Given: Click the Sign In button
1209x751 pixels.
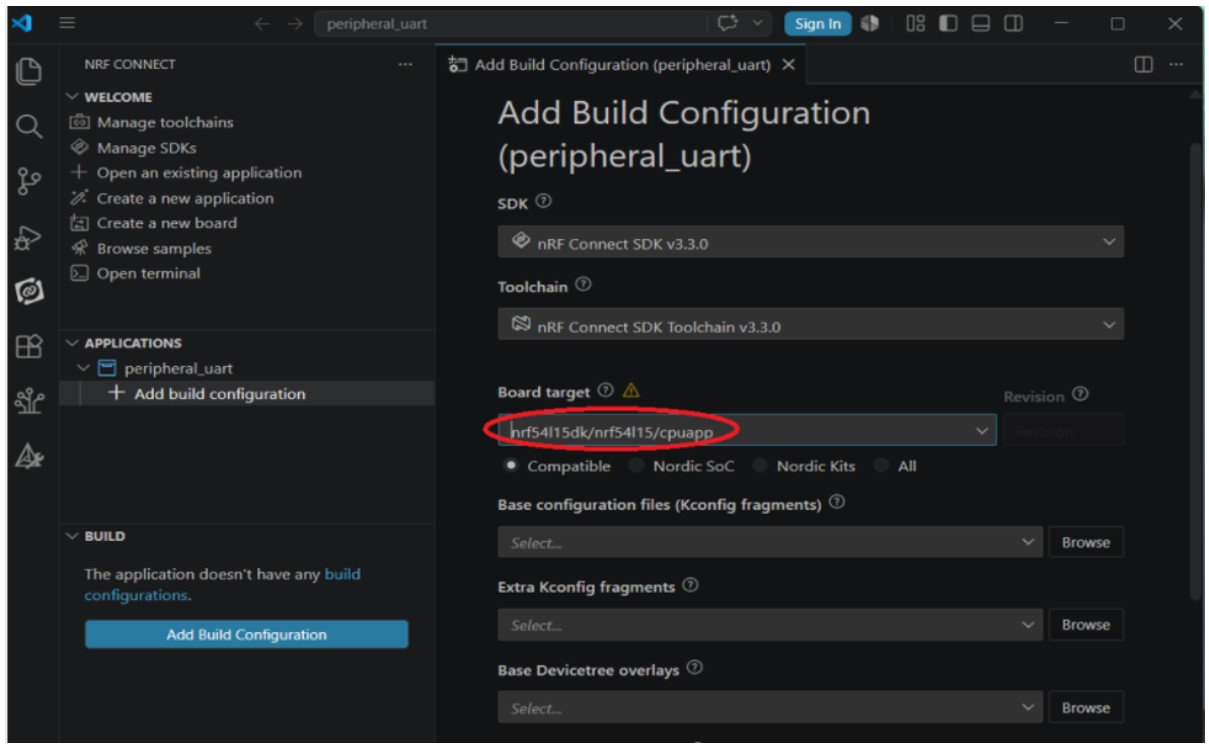Looking at the screenshot, I should (818, 23).
